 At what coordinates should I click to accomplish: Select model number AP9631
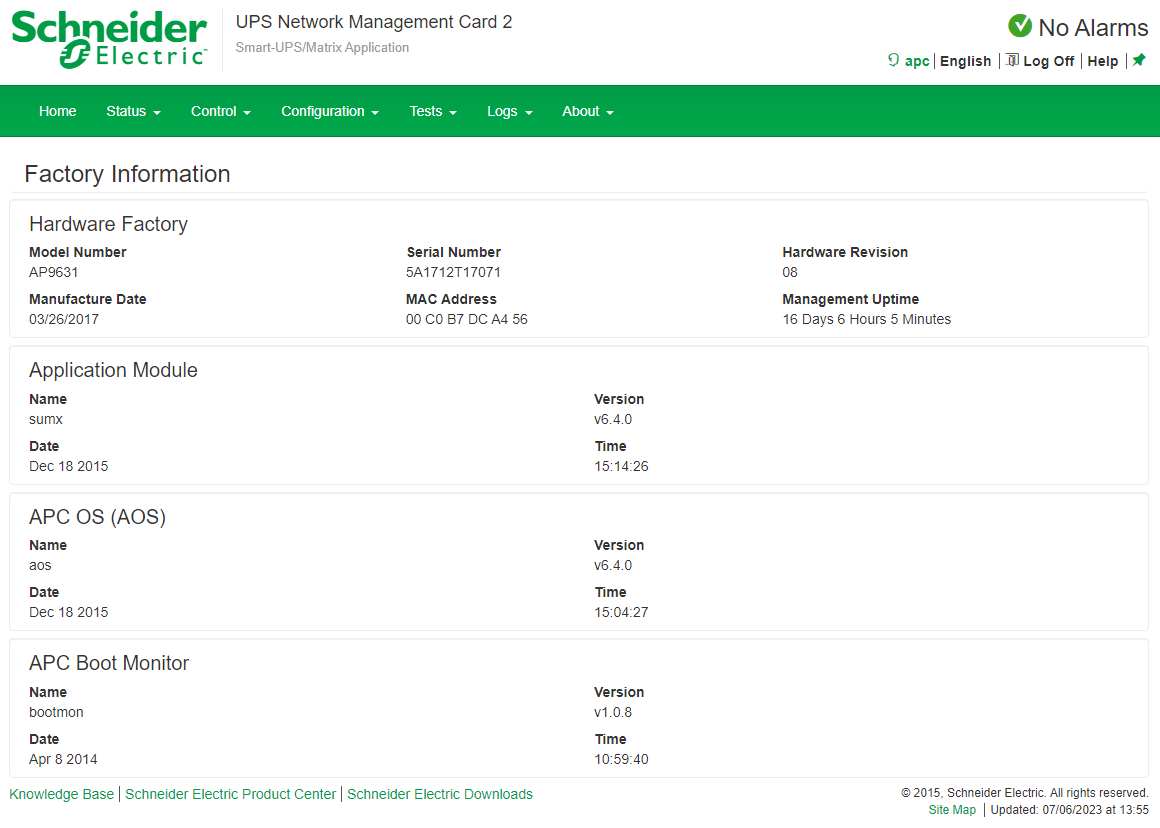tap(53, 272)
